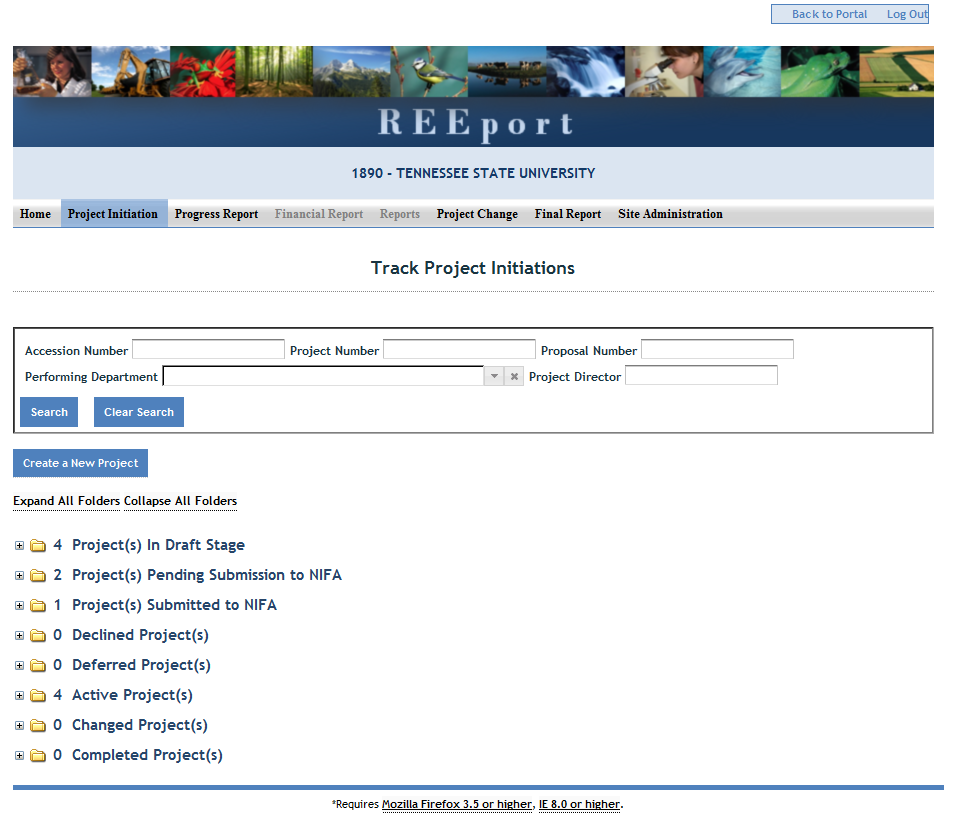The image size is (953, 816).
Task: Focus the Proposal Number field
Action: (717, 349)
